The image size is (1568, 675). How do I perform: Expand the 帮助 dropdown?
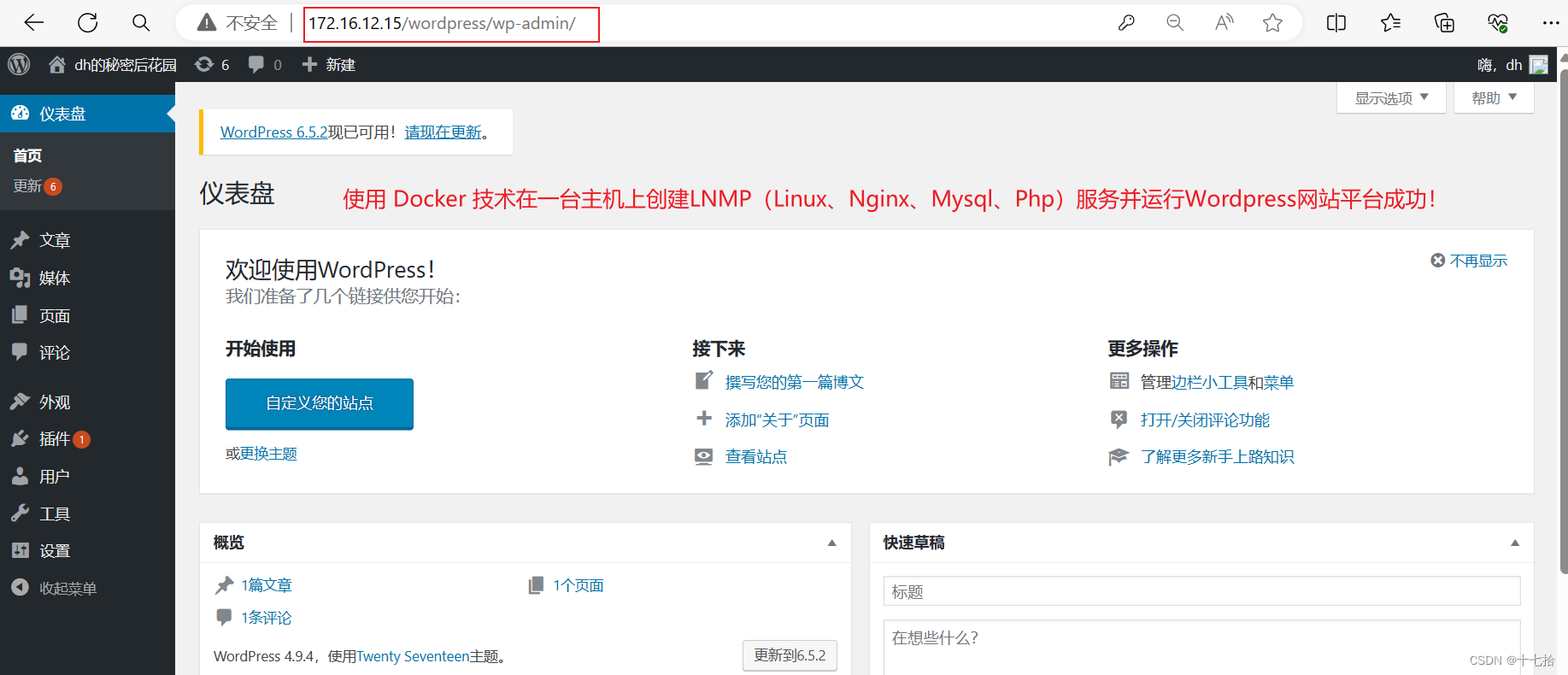click(1494, 97)
